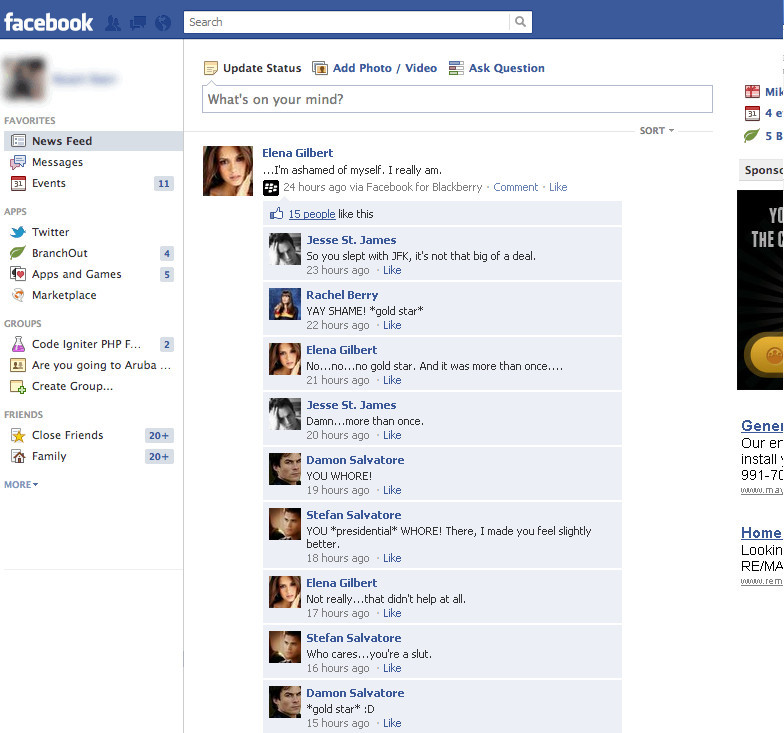The width and height of the screenshot is (784, 733).
Task: Like Damon's YOU WHORE comment
Action: pyautogui.click(x=392, y=490)
